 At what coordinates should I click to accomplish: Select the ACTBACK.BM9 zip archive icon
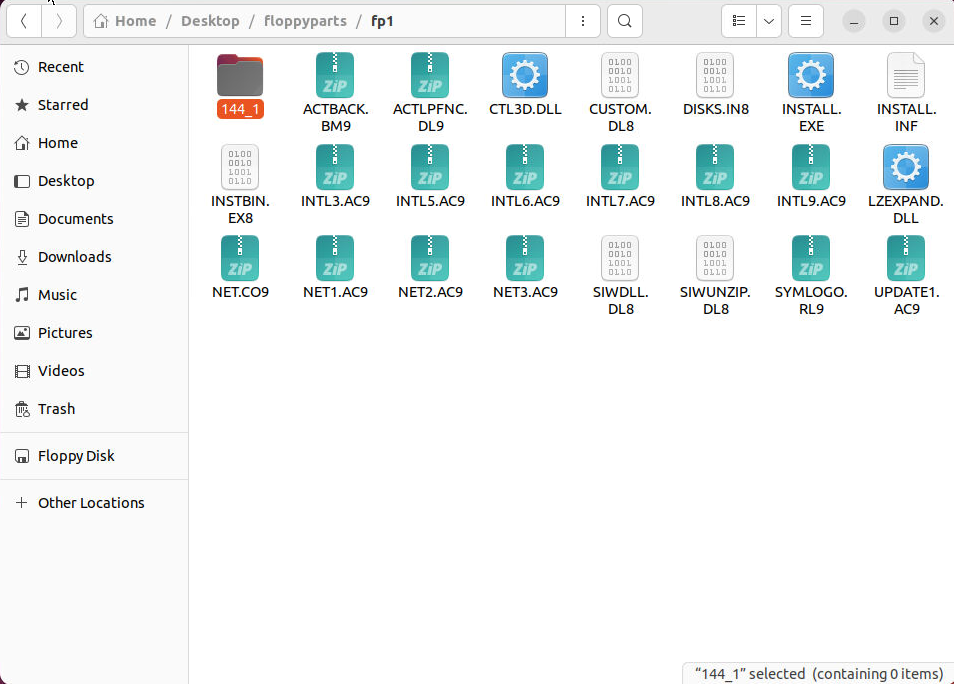point(334,75)
